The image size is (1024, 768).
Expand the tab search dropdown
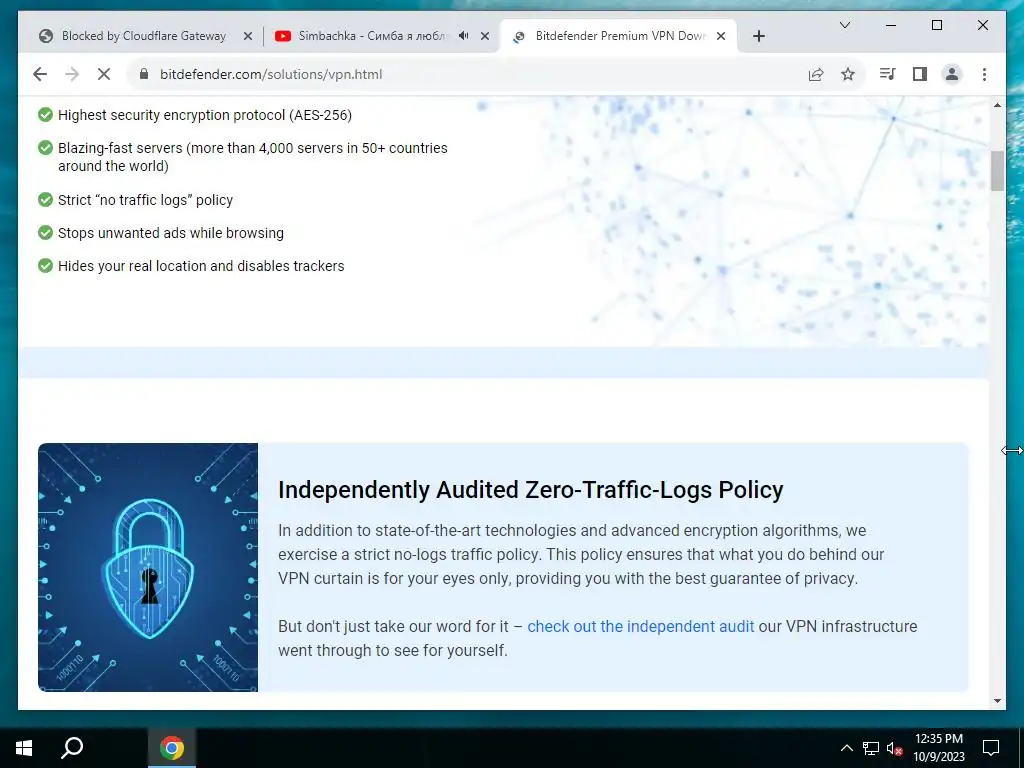pyautogui.click(x=844, y=25)
